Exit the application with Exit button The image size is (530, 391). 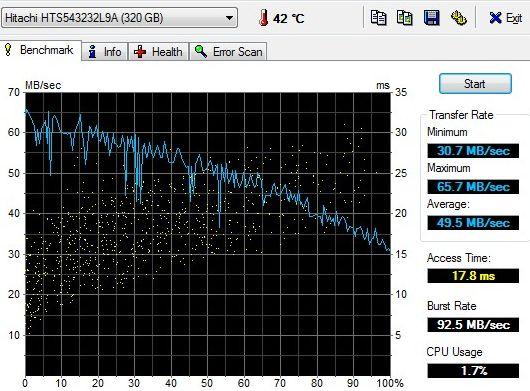click(x=505, y=18)
